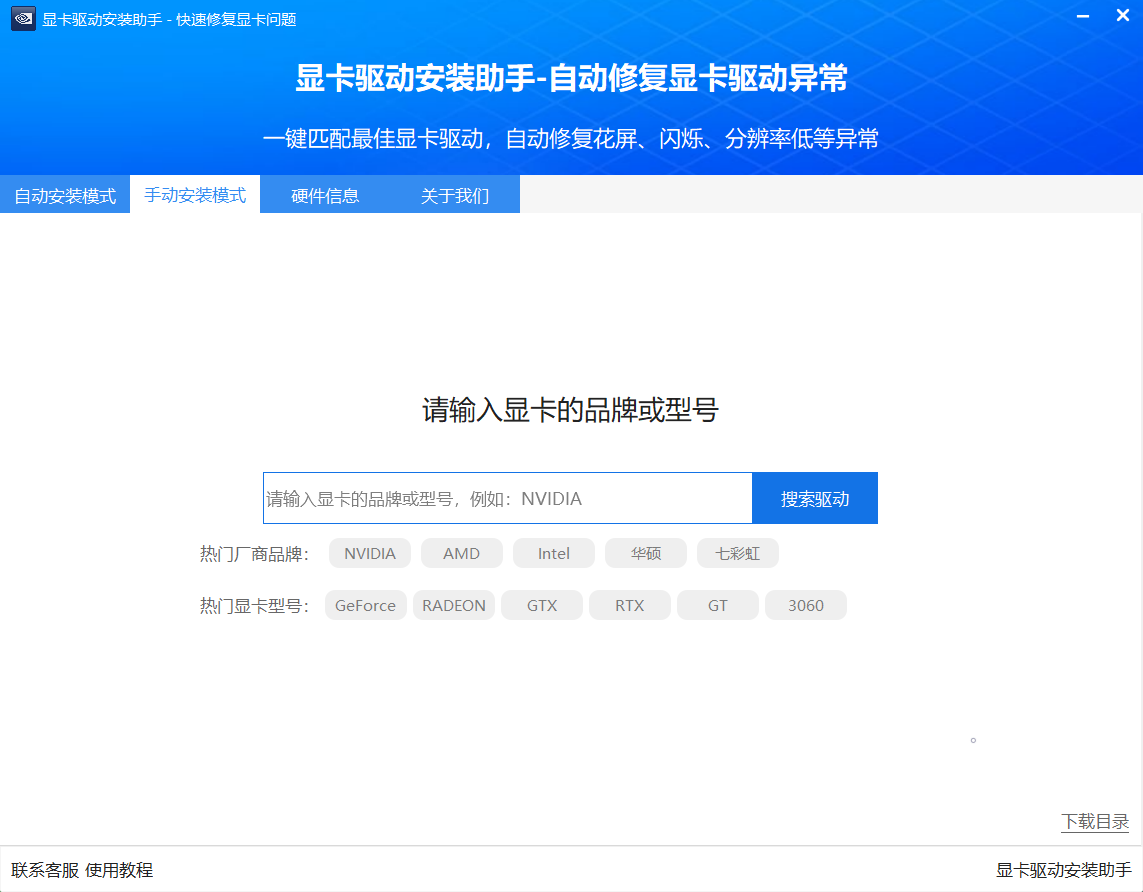Choose the GTX model shortcut
1143x892 pixels.
[541, 605]
